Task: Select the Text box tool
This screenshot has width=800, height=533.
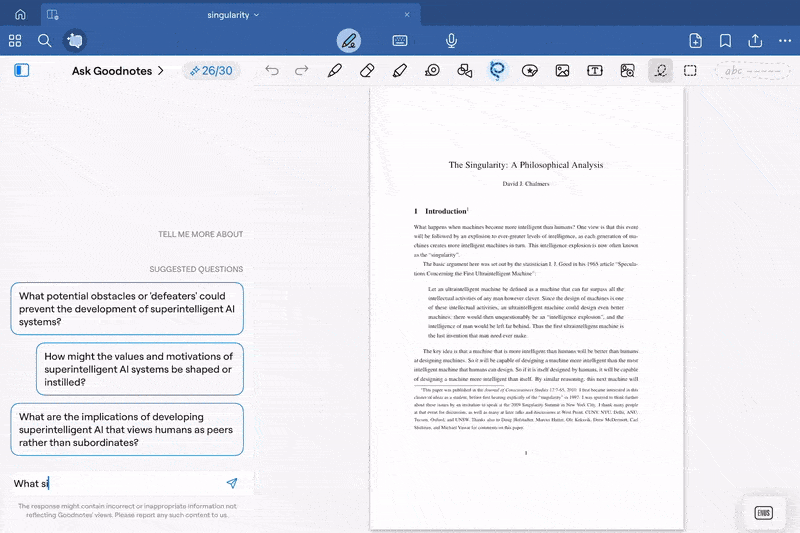Action: click(595, 71)
